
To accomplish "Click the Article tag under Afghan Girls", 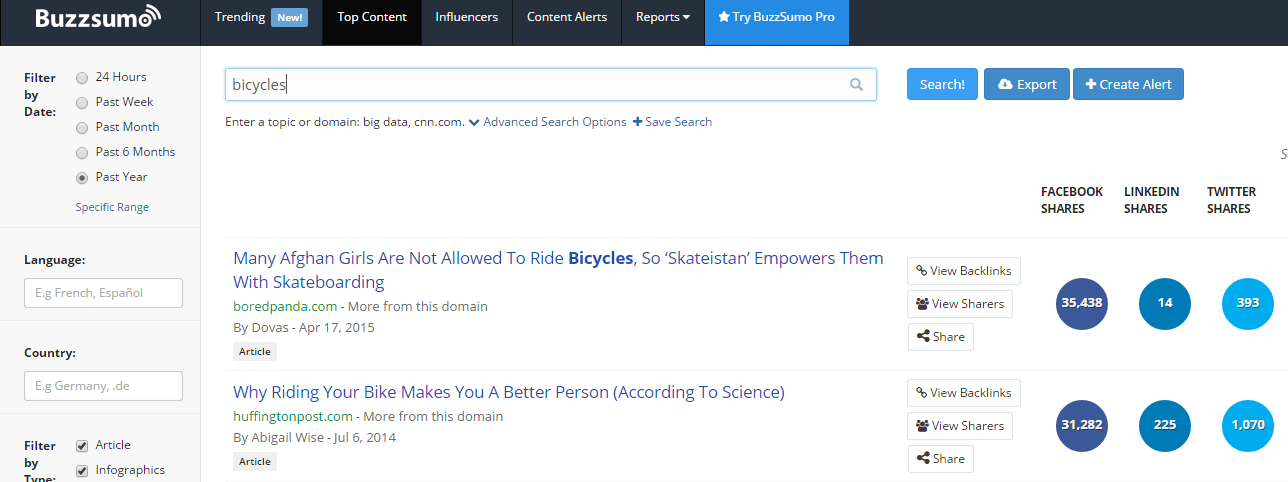I will [x=255, y=352].
